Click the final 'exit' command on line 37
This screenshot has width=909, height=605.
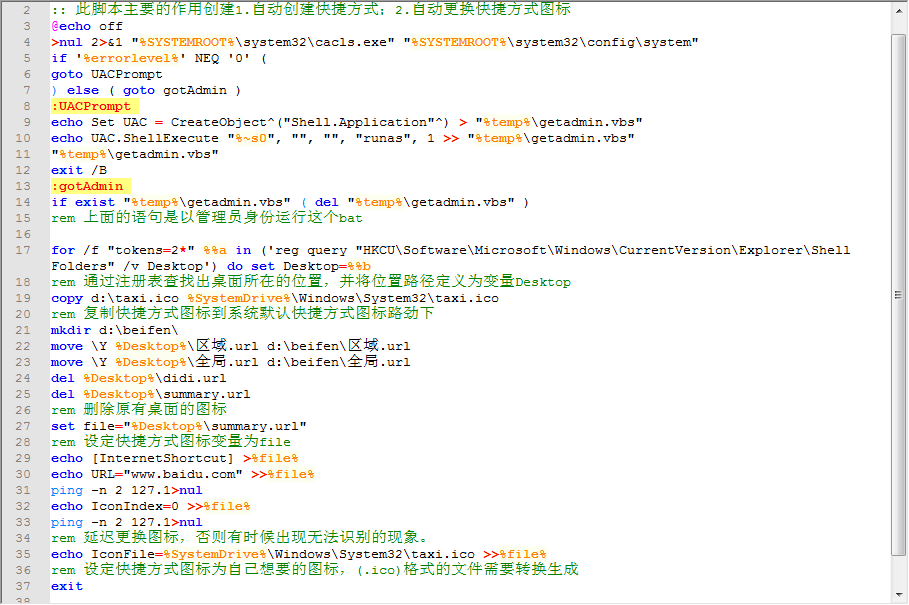(67, 586)
